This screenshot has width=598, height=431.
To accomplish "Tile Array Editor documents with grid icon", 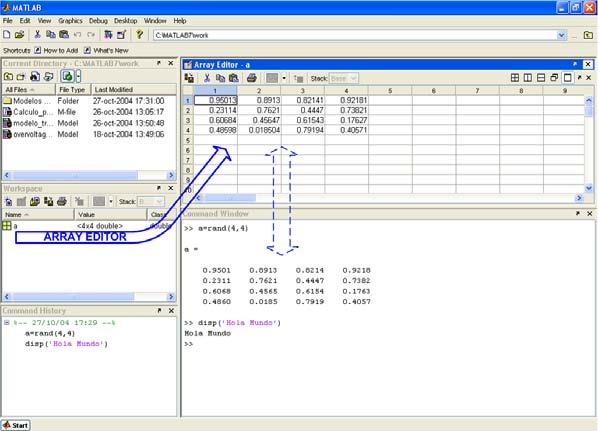I will click(515, 78).
